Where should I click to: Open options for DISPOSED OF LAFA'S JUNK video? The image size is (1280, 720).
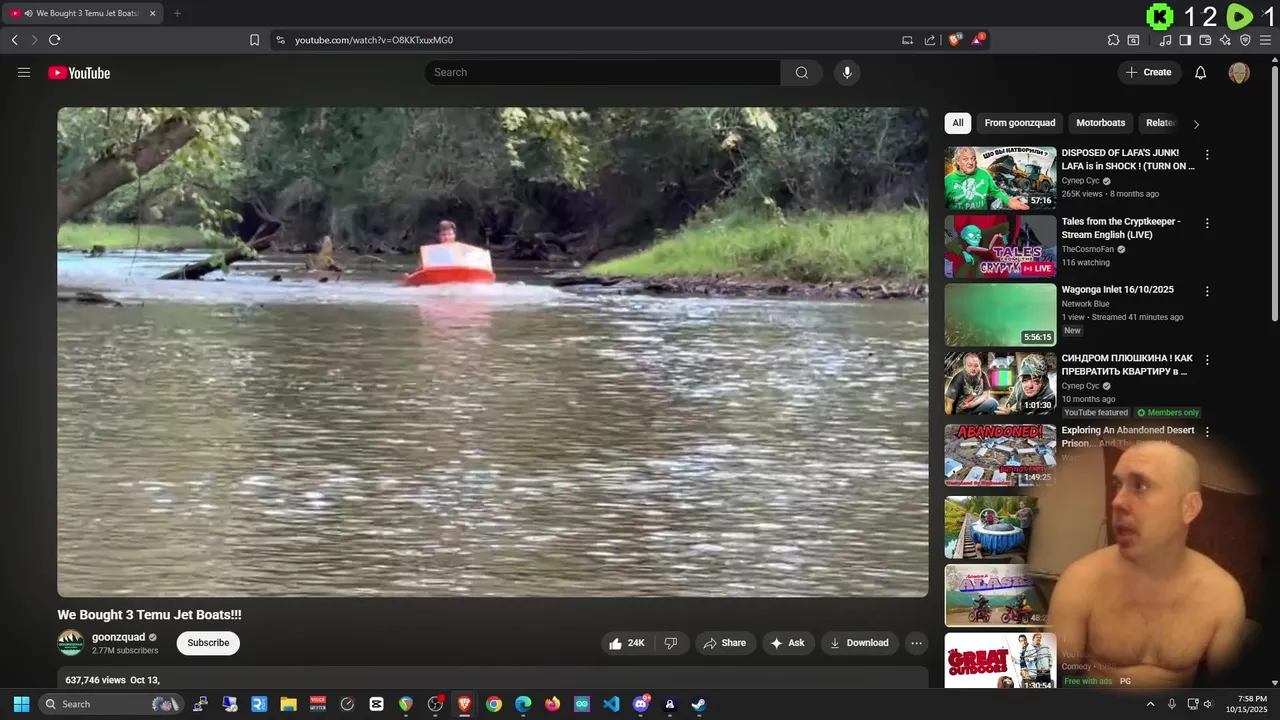coord(1207,155)
